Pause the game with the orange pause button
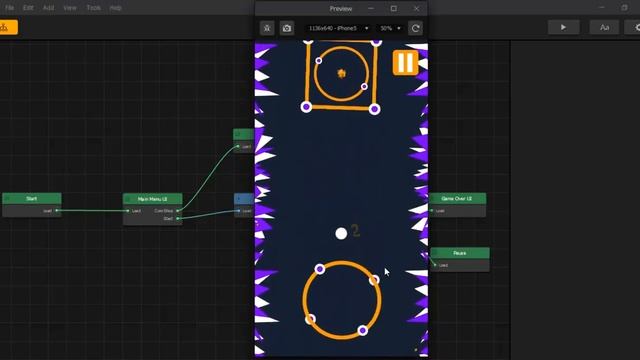The width and height of the screenshot is (640, 360). click(405, 62)
